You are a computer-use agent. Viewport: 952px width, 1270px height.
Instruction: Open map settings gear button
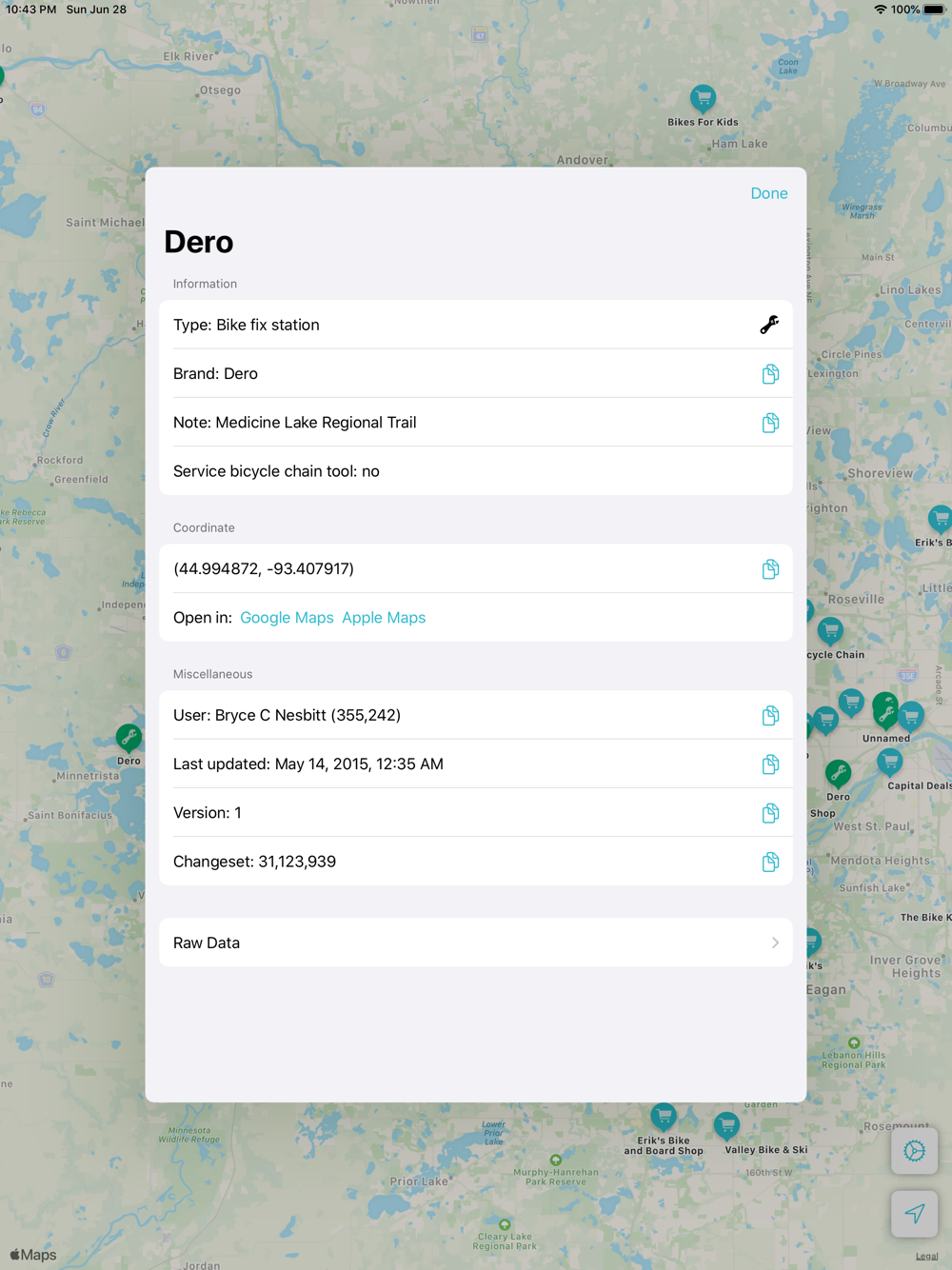pos(914,1151)
